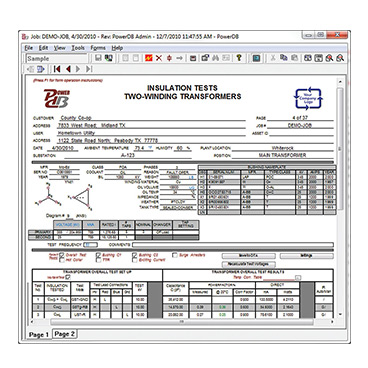
Task: Click the red lightning bolt toolbar icon
Action: pyautogui.click(x=149, y=58)
